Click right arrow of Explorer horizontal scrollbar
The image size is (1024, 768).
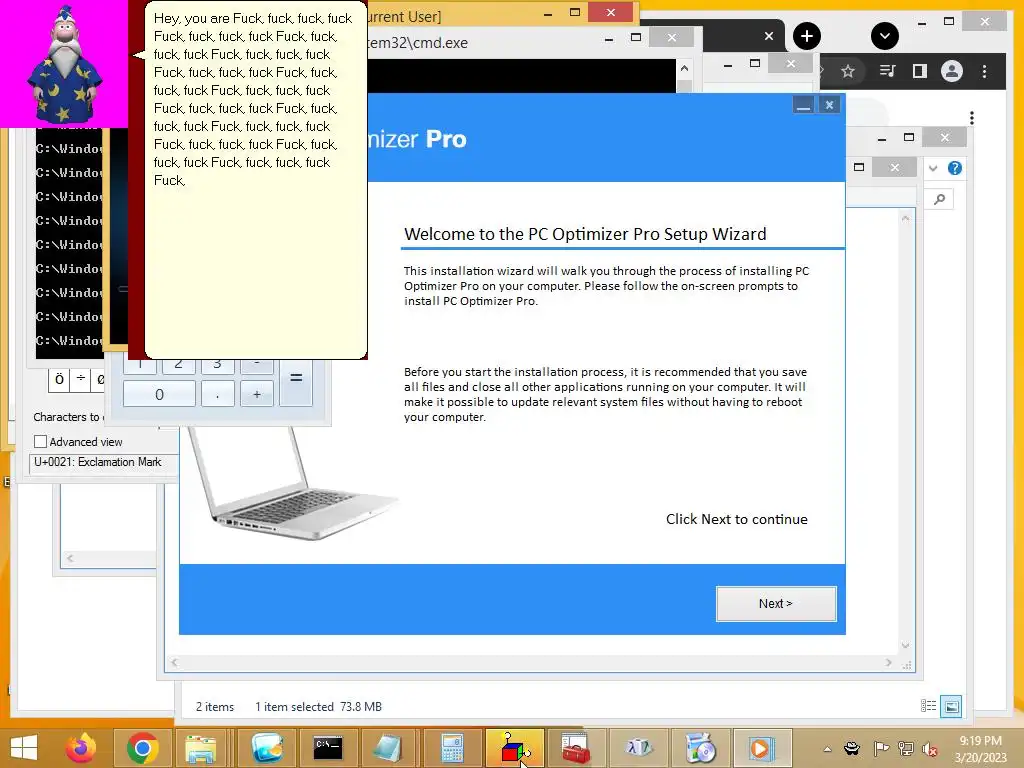(x=889, y=662)
